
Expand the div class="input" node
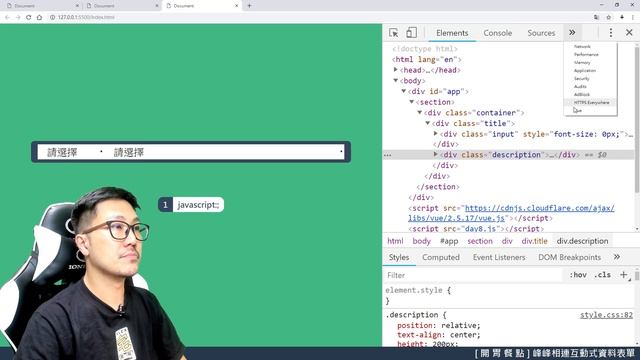[436, 133]
